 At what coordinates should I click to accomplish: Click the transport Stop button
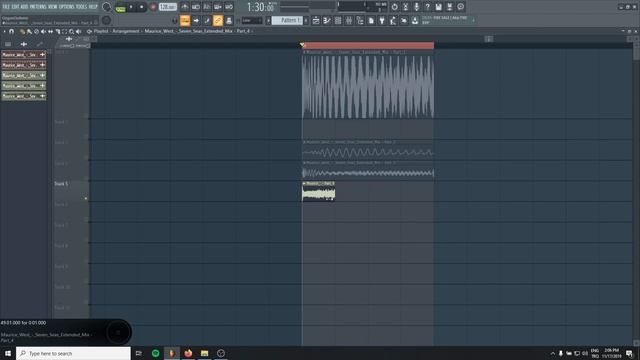coord(142,7)
